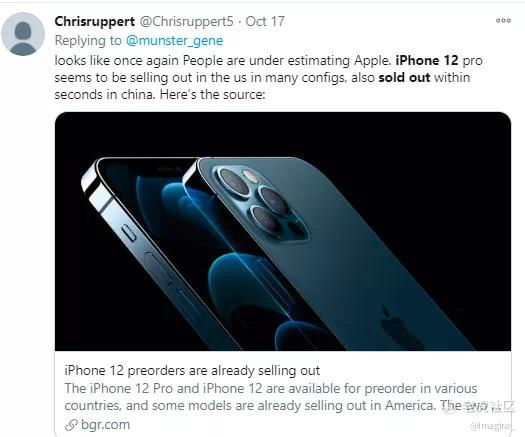The image size is (525, 437).
Task: Click the @Chrisruppert5 handle
Action: 186,21
